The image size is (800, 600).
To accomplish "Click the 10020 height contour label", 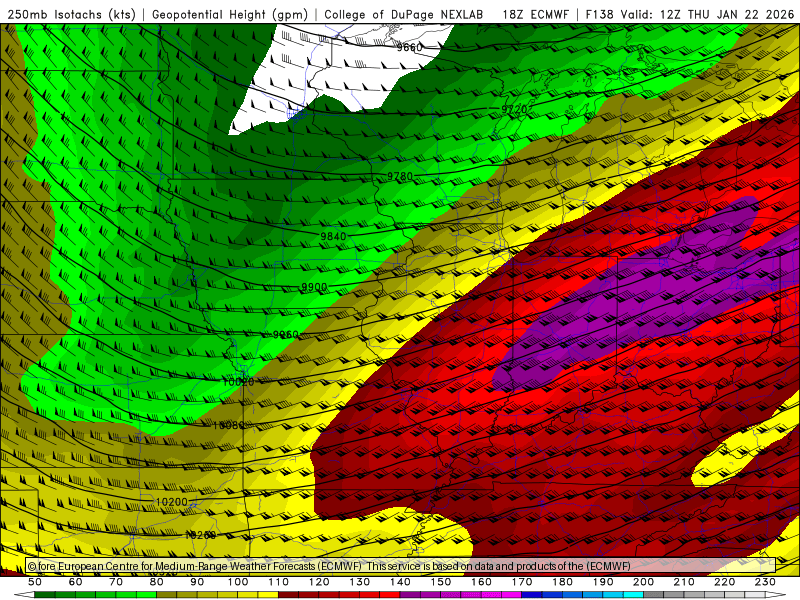I will (x=238, y=381).
